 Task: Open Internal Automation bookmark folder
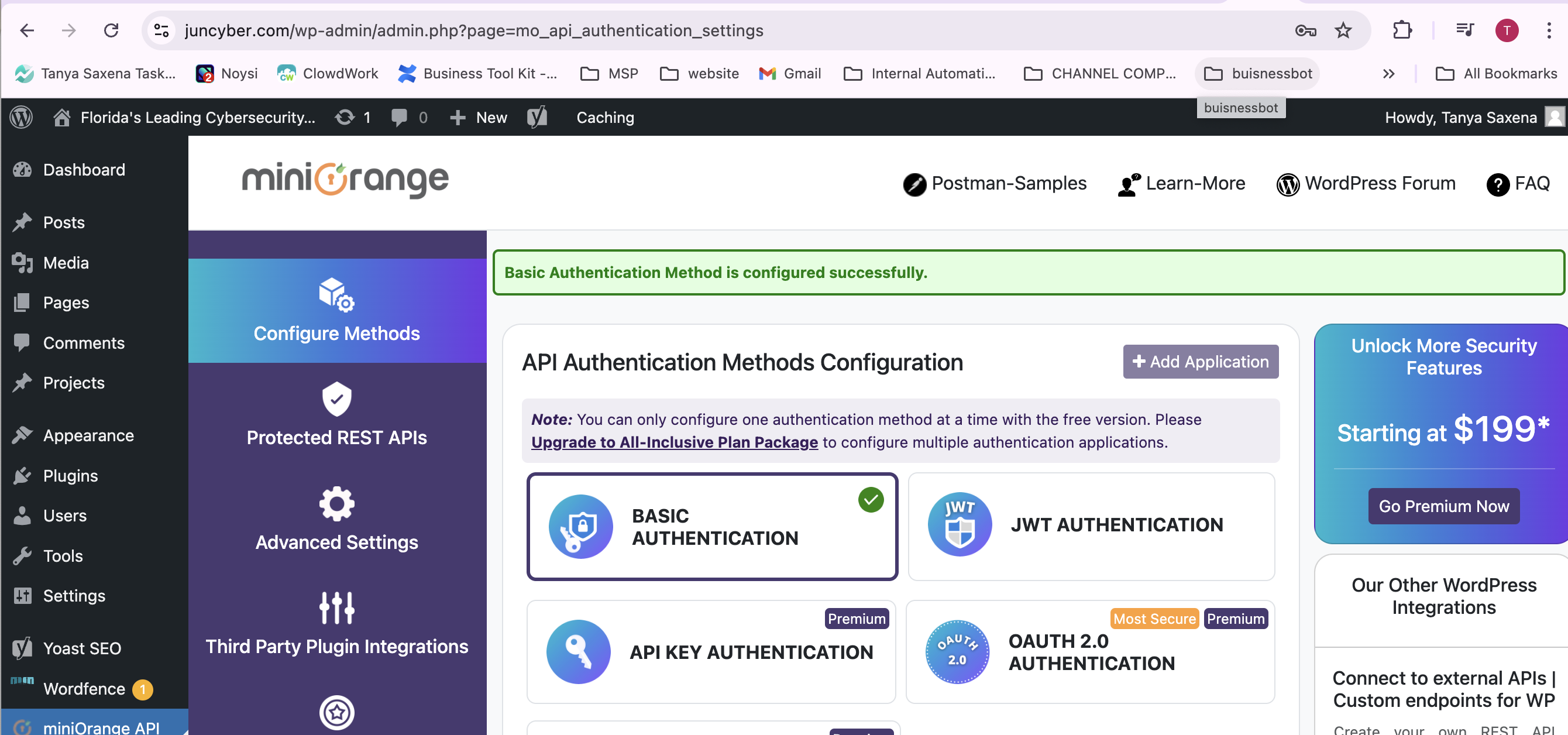[x=919, y=74]
